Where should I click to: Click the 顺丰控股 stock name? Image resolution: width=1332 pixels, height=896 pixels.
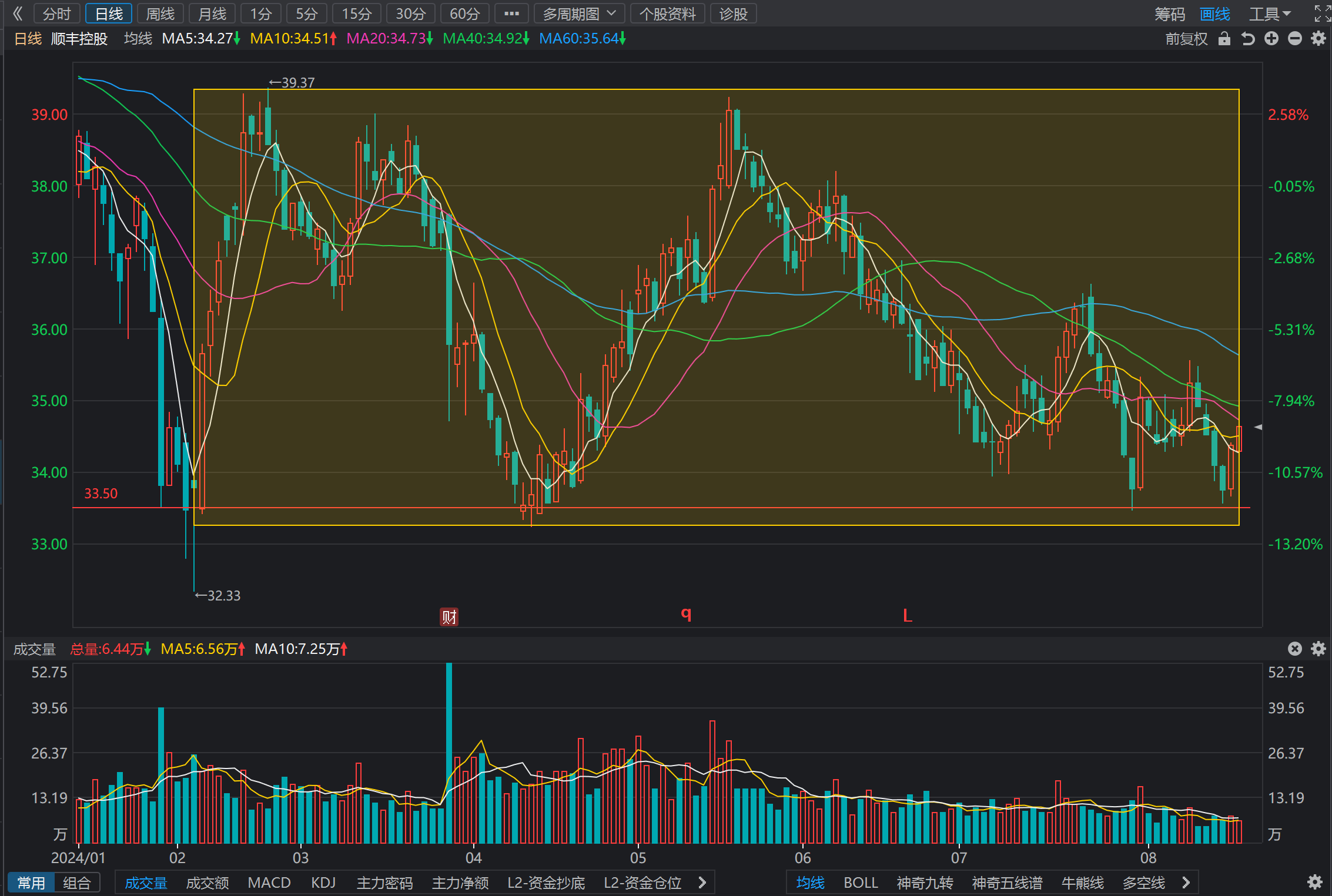[x=79, y=39]
